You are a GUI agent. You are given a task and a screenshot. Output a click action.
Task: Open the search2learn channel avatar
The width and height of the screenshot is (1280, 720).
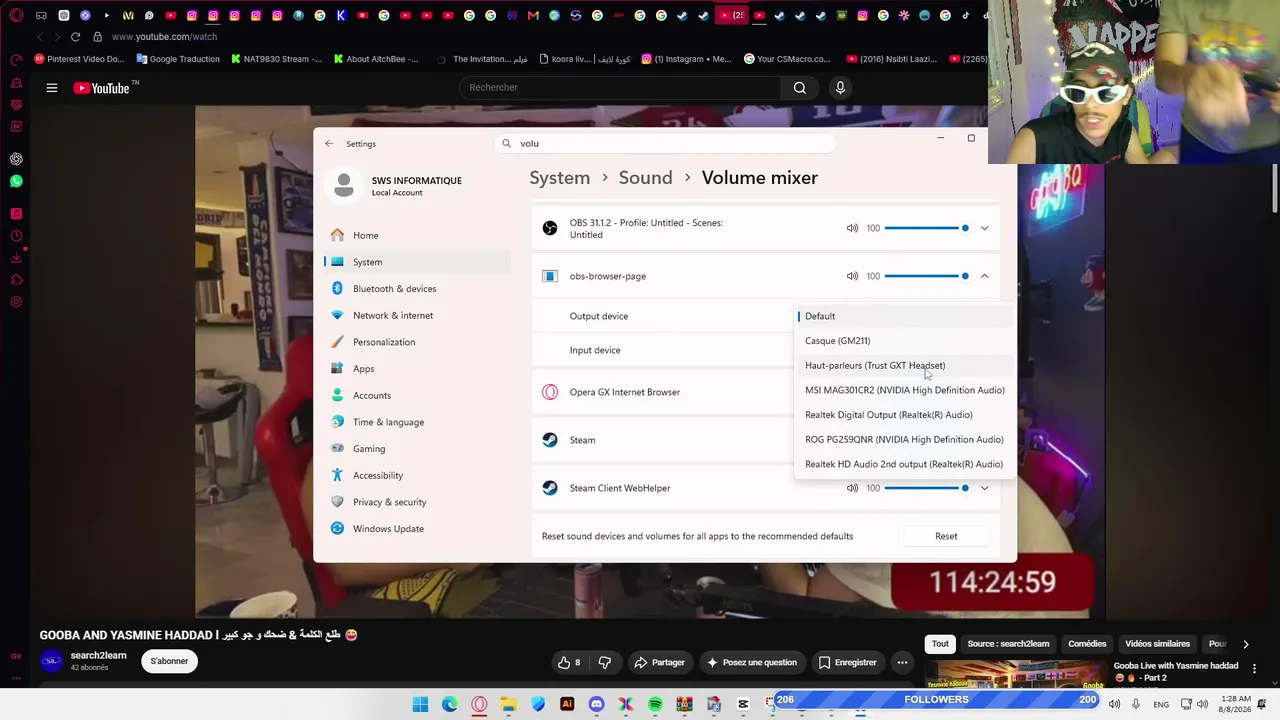click(x=51, y=661)
